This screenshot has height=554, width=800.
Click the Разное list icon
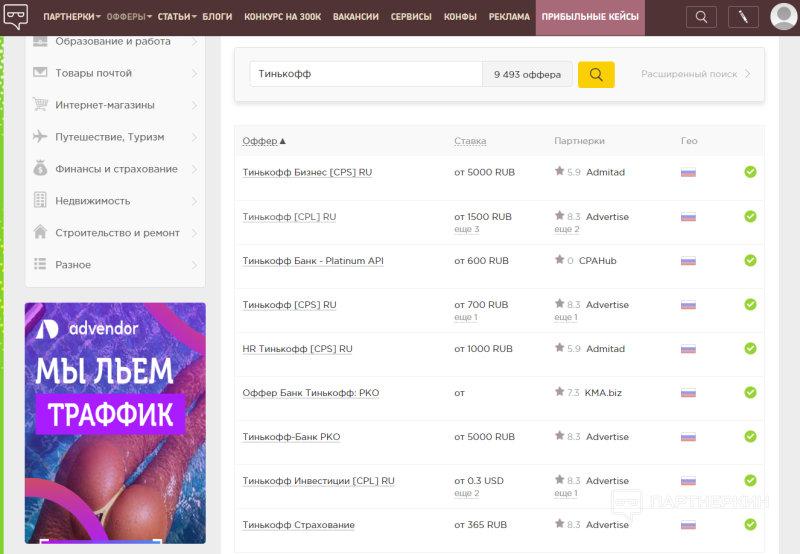[40, 264]
